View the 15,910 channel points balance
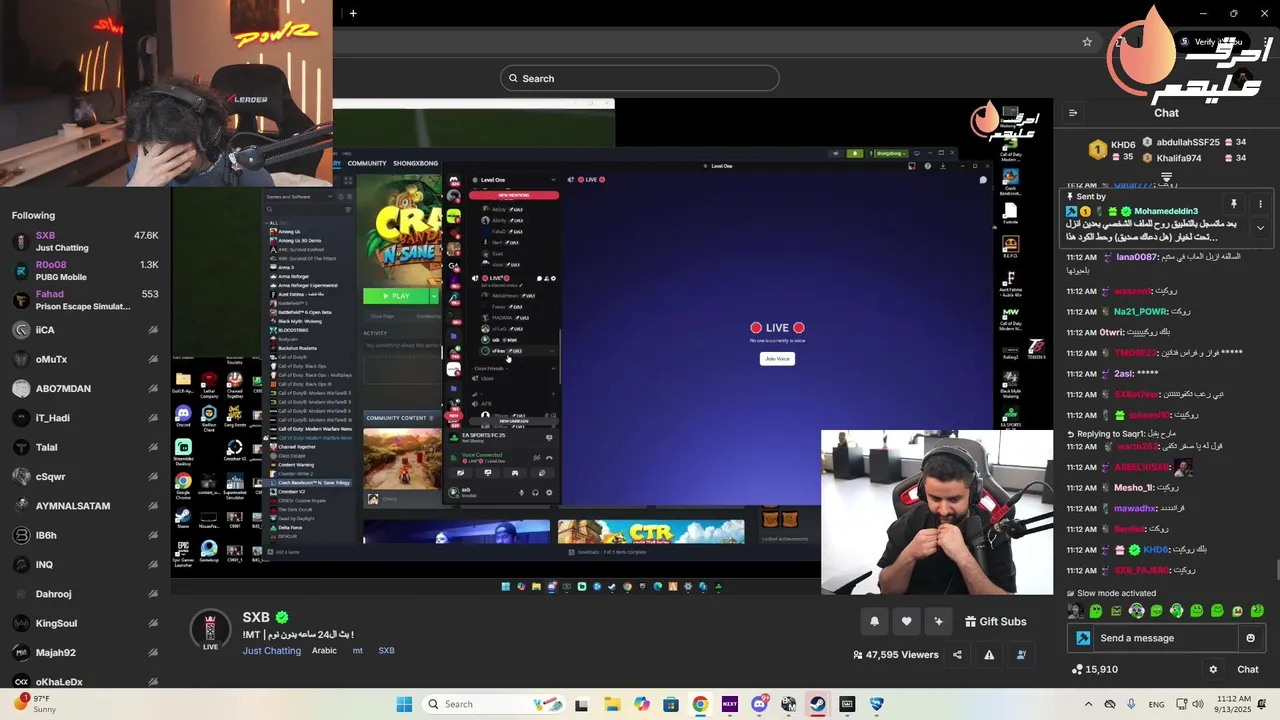Screen dimensions: 1280x720 click(1094, 670)
